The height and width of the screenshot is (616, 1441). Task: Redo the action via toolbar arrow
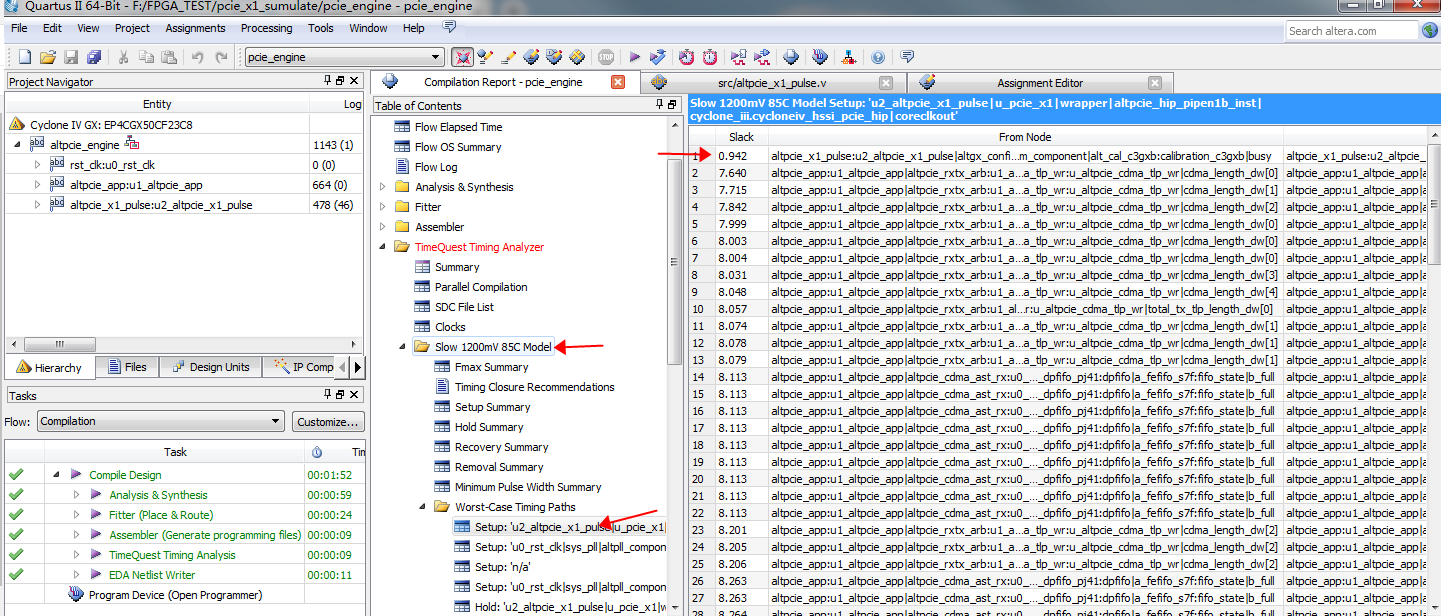point(221,57)
